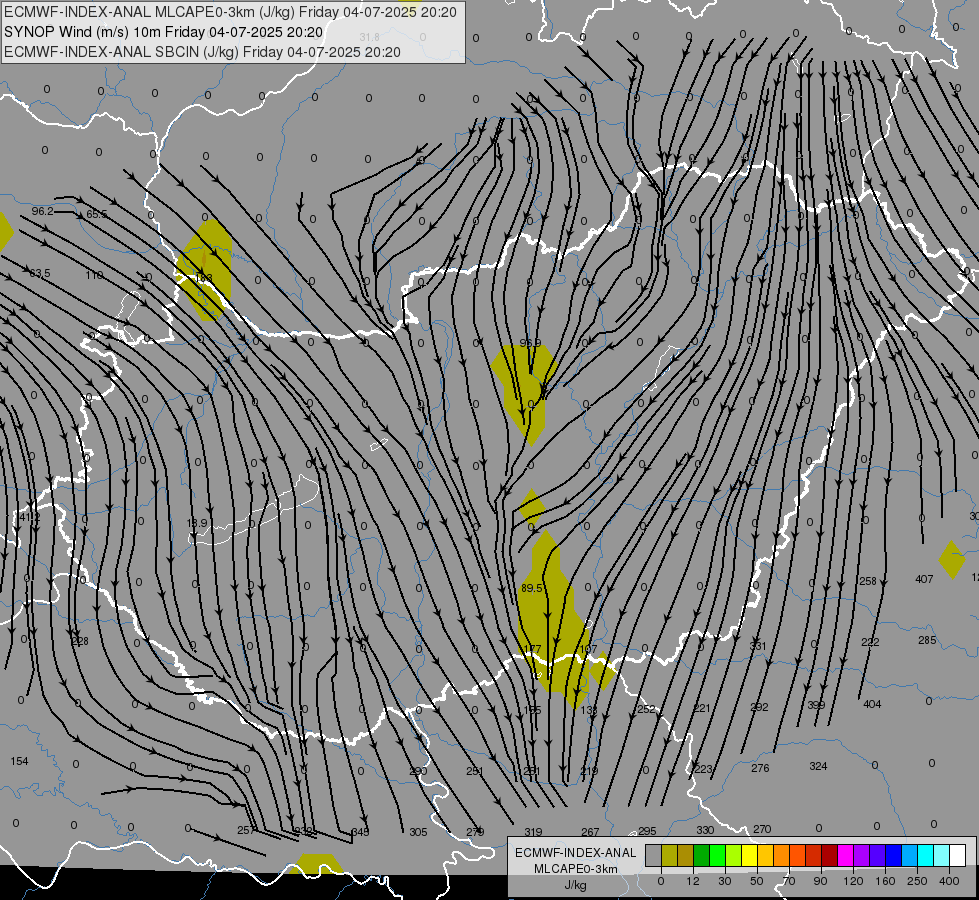Click the gray swatch in the legend
The image size is (979, 900).
[653, 855]
